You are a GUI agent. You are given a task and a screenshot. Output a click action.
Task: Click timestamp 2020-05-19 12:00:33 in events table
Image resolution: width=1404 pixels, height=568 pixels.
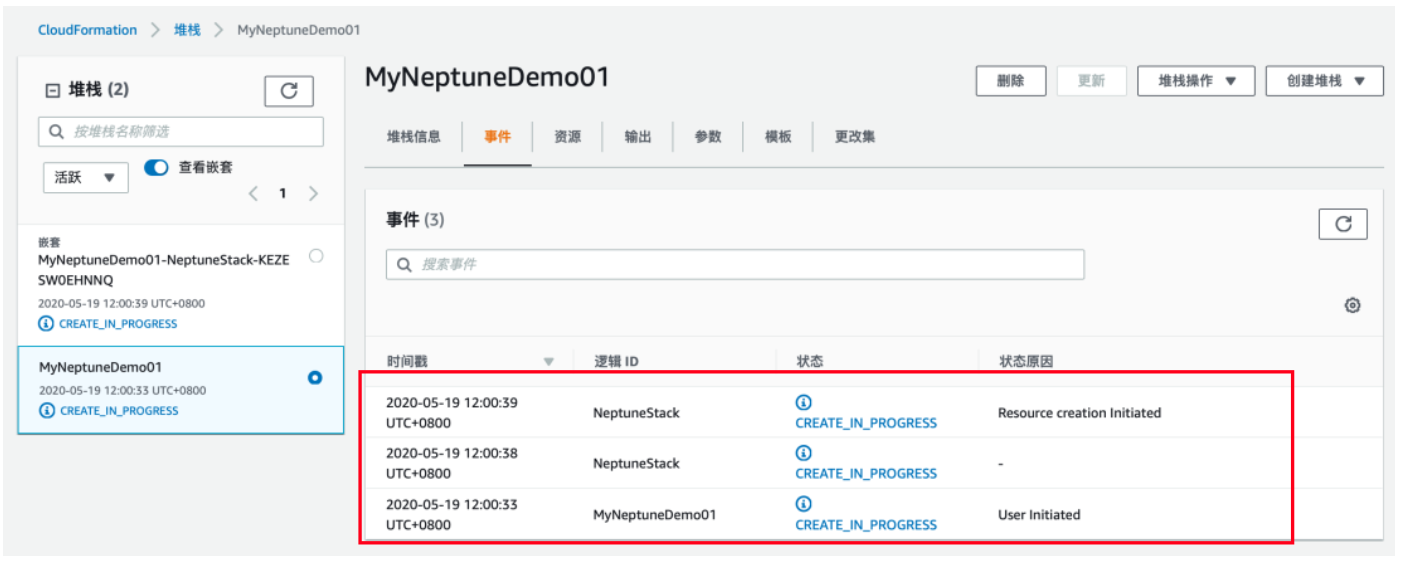pos(452,514)
